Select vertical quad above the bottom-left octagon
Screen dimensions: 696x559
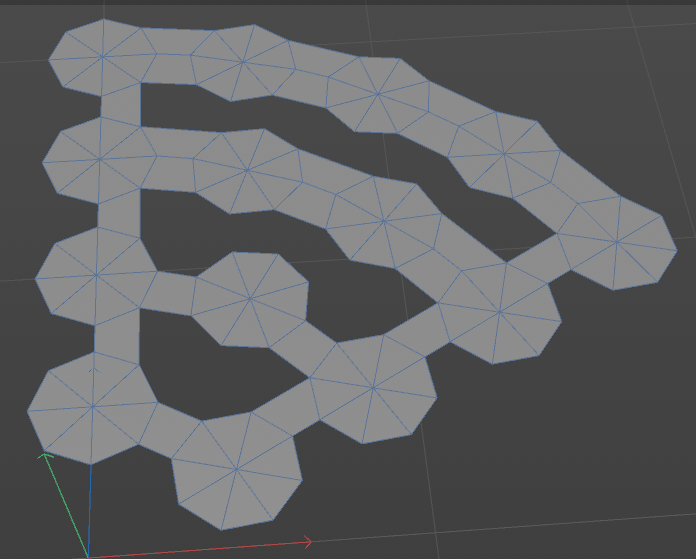[117, 337]
